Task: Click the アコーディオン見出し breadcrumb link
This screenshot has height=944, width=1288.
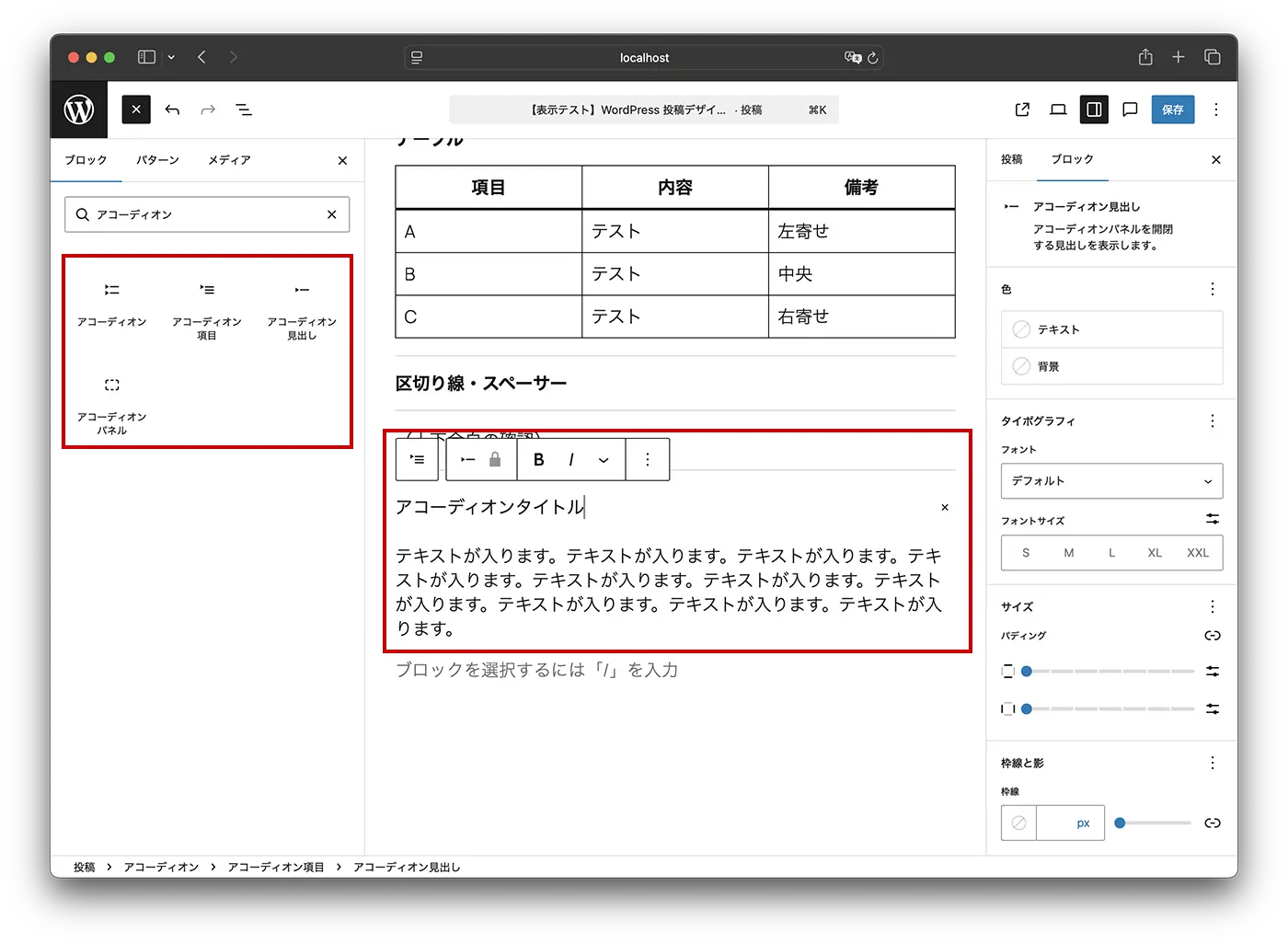Action: point(407,866)
